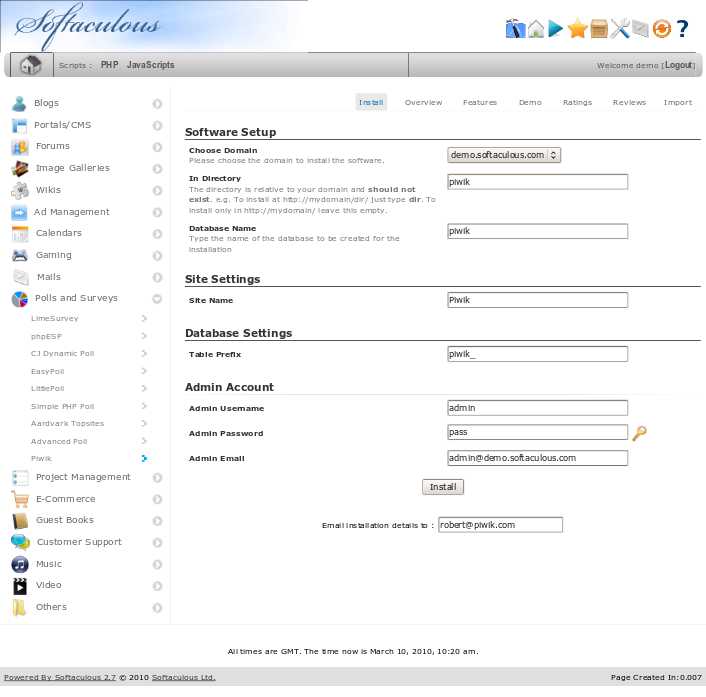Click the Forums category icon
The height and width of the screenshot is (697, 706).
click(x=19, y=147)
